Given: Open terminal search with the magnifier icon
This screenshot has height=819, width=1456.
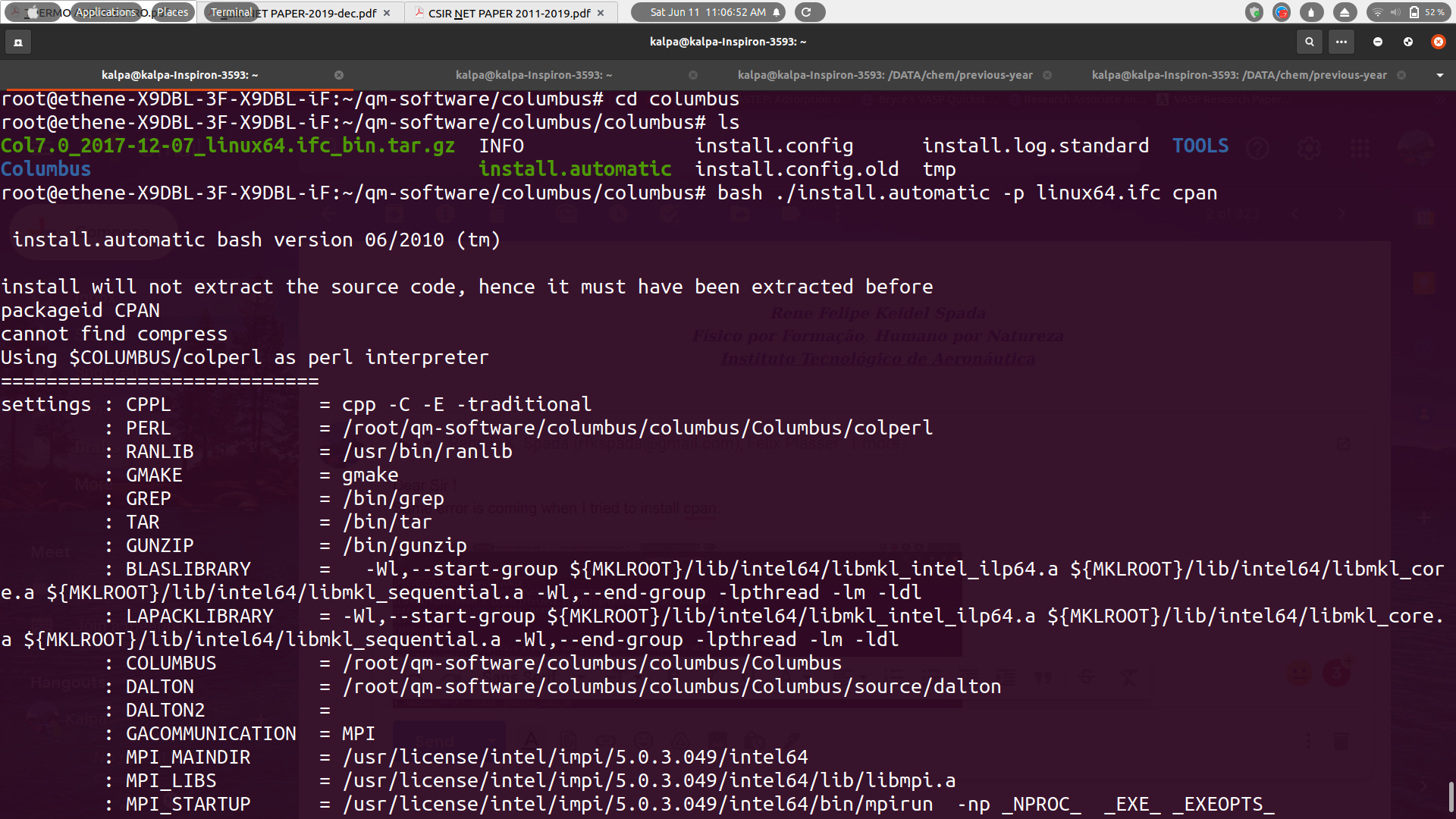Looking at the screenshot, I should (x=1310, y=42).
